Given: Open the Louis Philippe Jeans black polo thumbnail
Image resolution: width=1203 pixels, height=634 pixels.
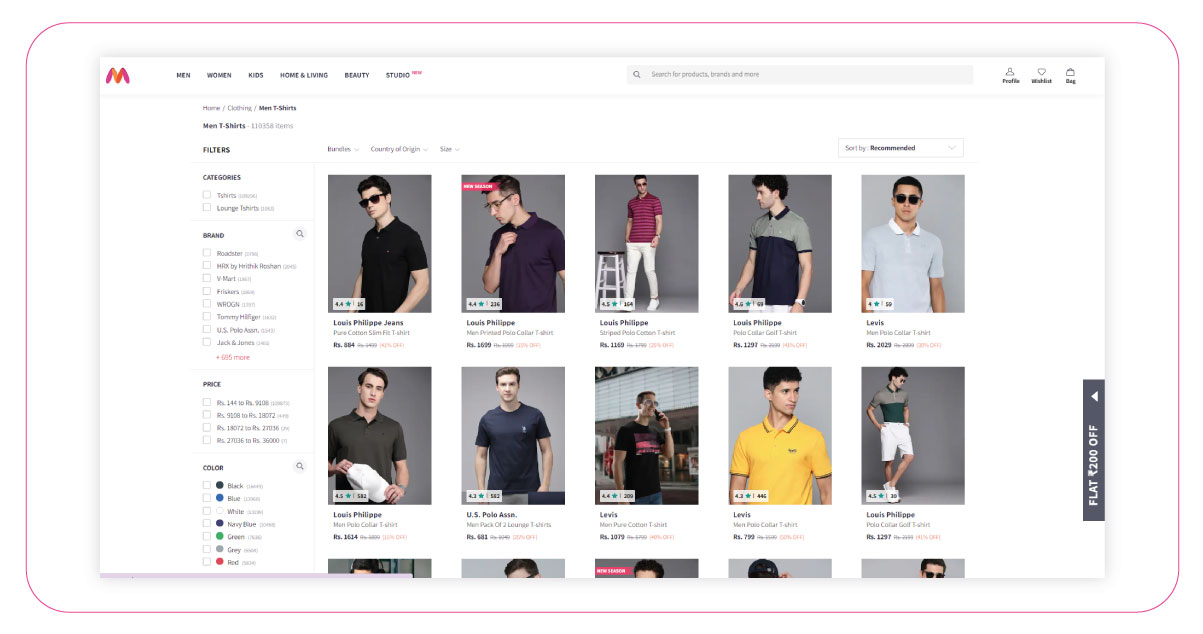Looking at the screenshot, I should coord(380,244).
